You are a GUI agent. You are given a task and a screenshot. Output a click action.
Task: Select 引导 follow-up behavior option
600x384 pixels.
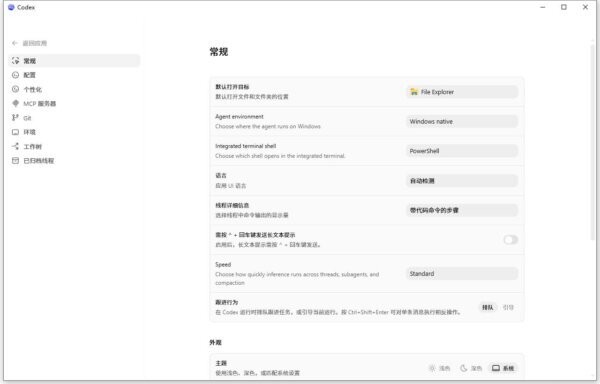[508, 307]
